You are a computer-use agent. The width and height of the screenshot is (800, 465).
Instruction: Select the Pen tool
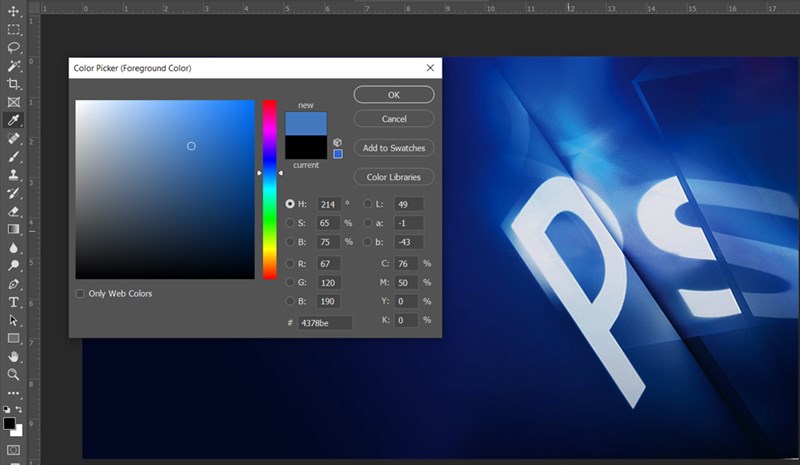pyautogui.click(x=13, y=284)
